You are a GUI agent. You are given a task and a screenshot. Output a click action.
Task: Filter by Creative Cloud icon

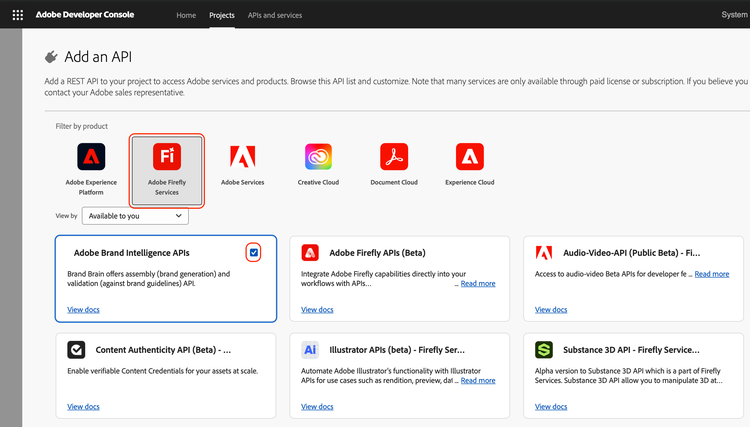pos(318,156)
